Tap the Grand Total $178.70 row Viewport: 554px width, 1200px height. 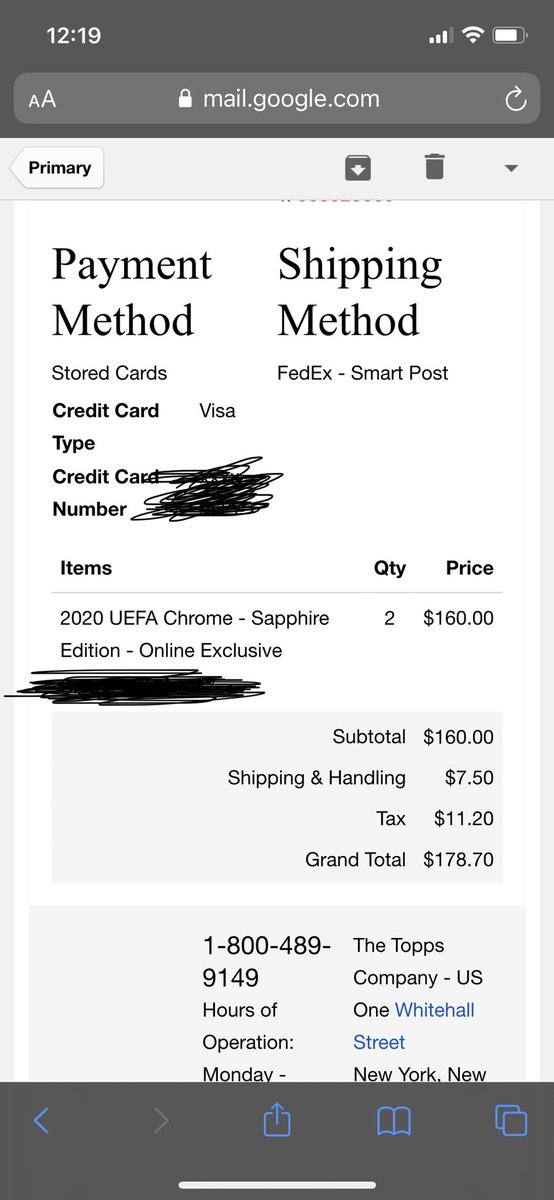pos(277,859)
